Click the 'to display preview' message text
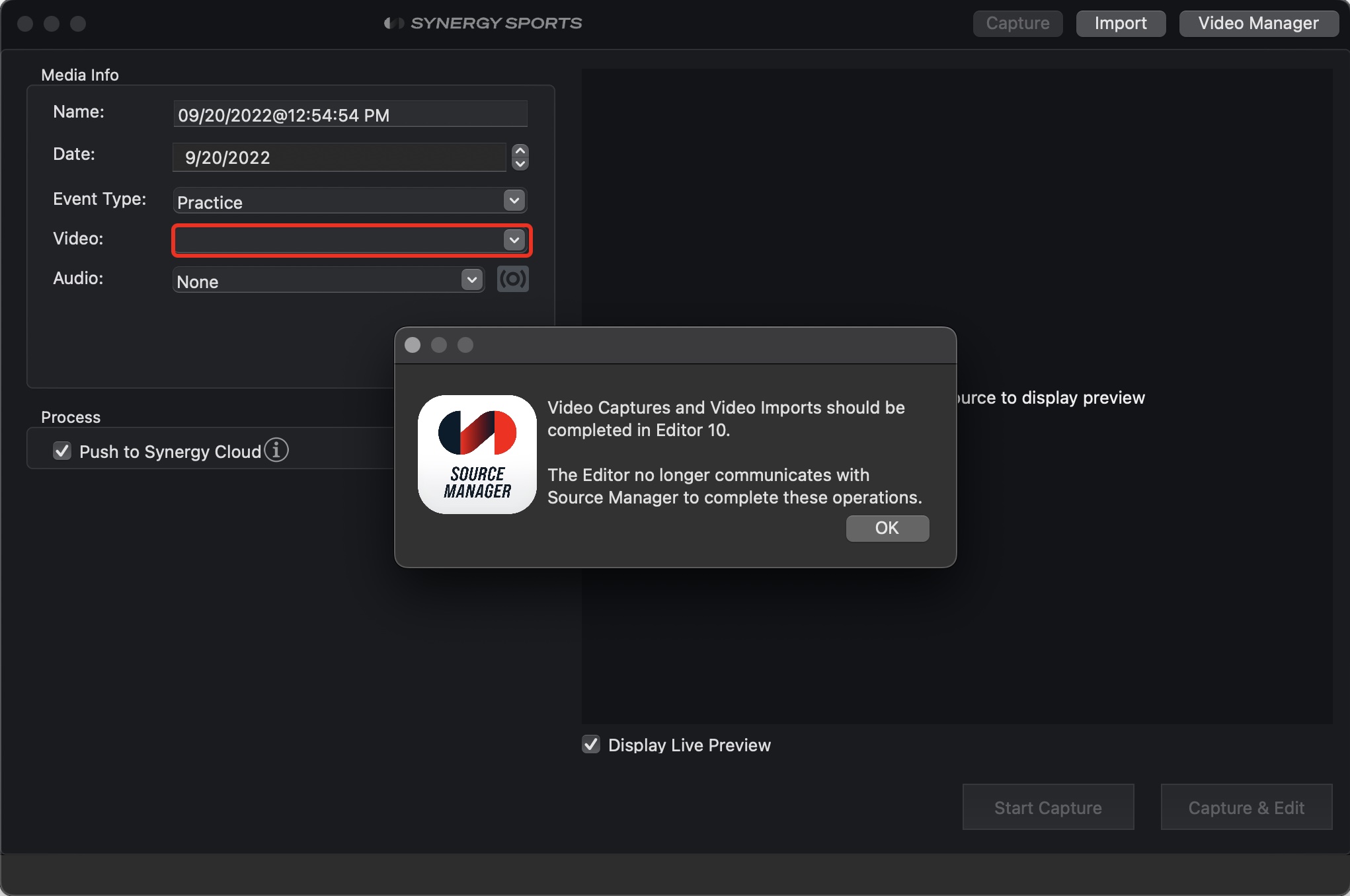 (1072, 398)
